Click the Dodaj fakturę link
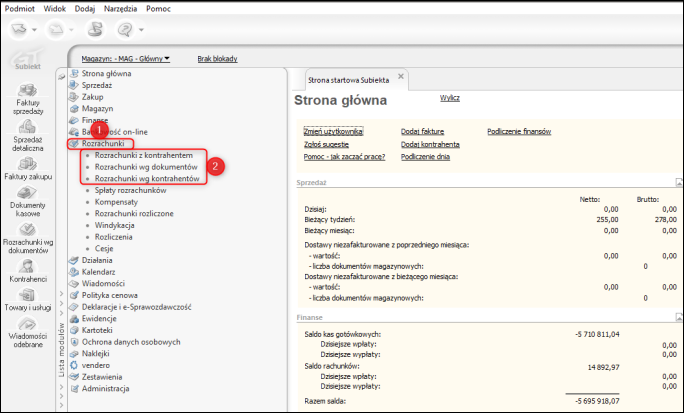The width and height of the screenshot is (684, 413). click(x=422, y=131)
